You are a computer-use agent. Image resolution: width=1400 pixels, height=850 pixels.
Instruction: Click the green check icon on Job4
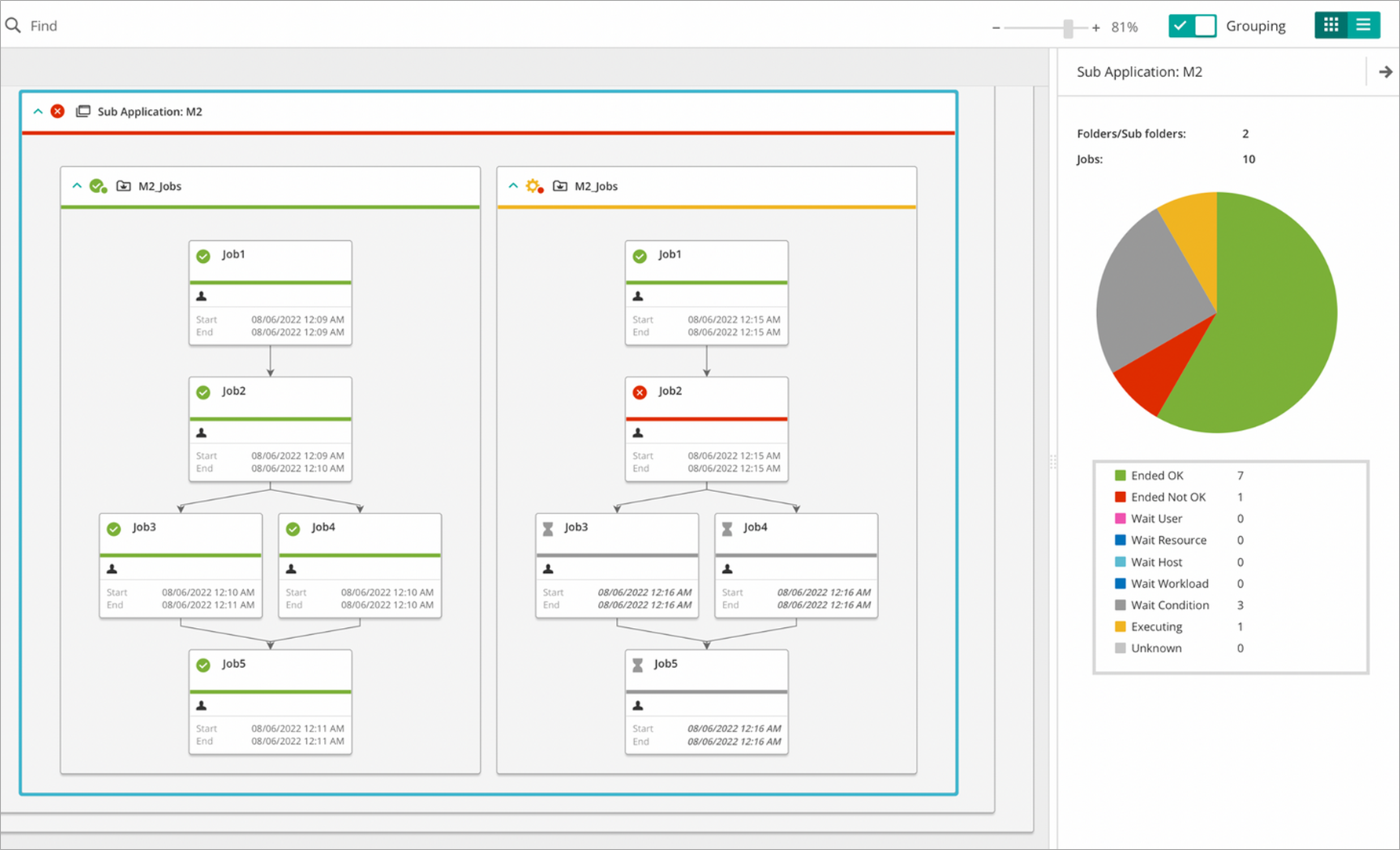pos(293,529)
